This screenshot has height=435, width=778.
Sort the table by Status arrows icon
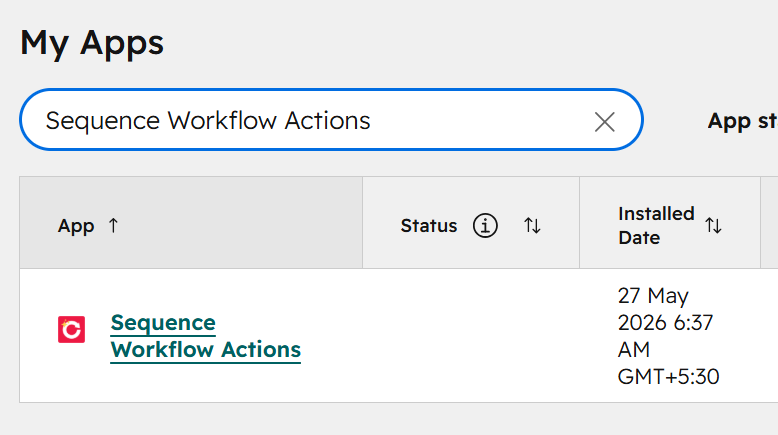coord(532,226)
